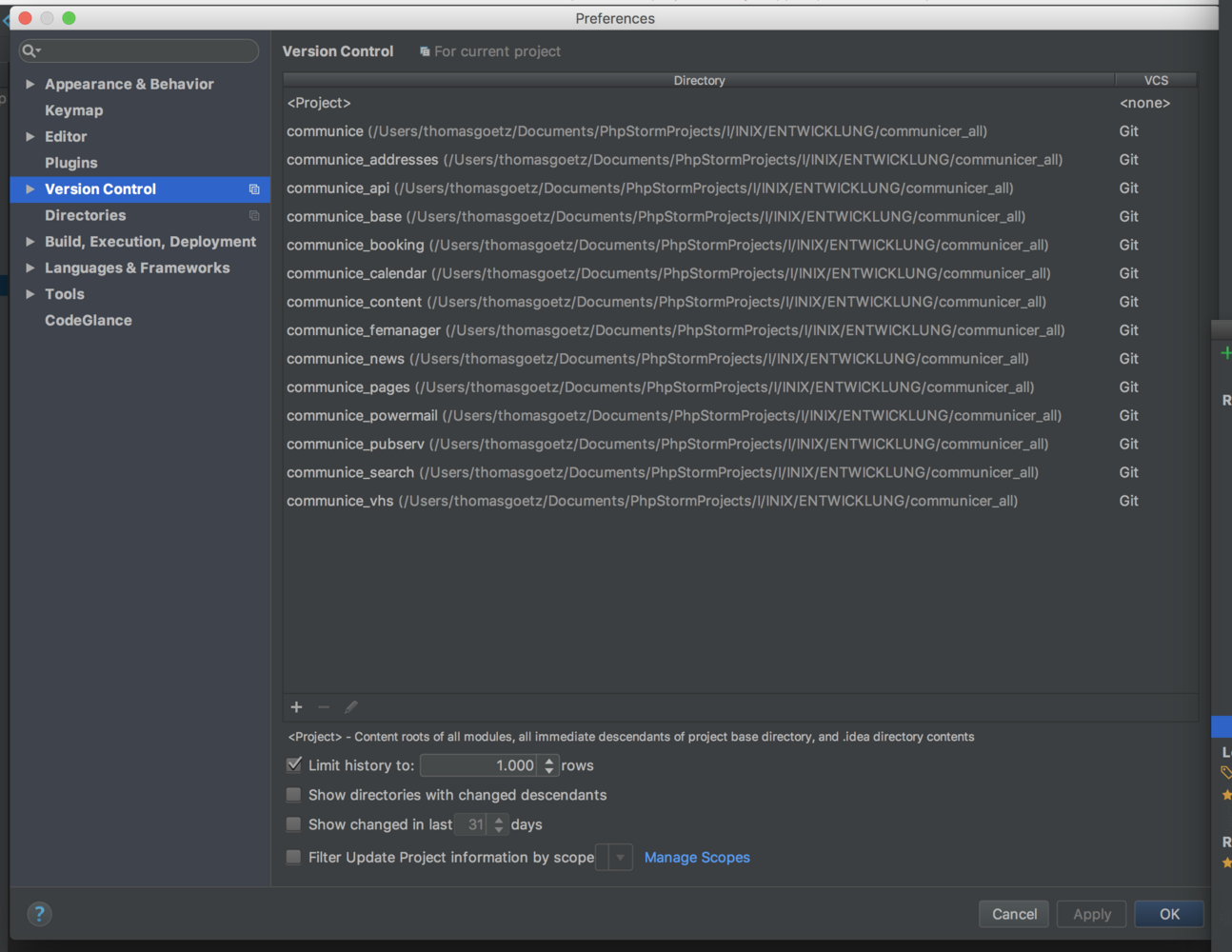Expand the Languages & Frameworks section
This screenshot has height=952, width=1232.
(30, 268)
